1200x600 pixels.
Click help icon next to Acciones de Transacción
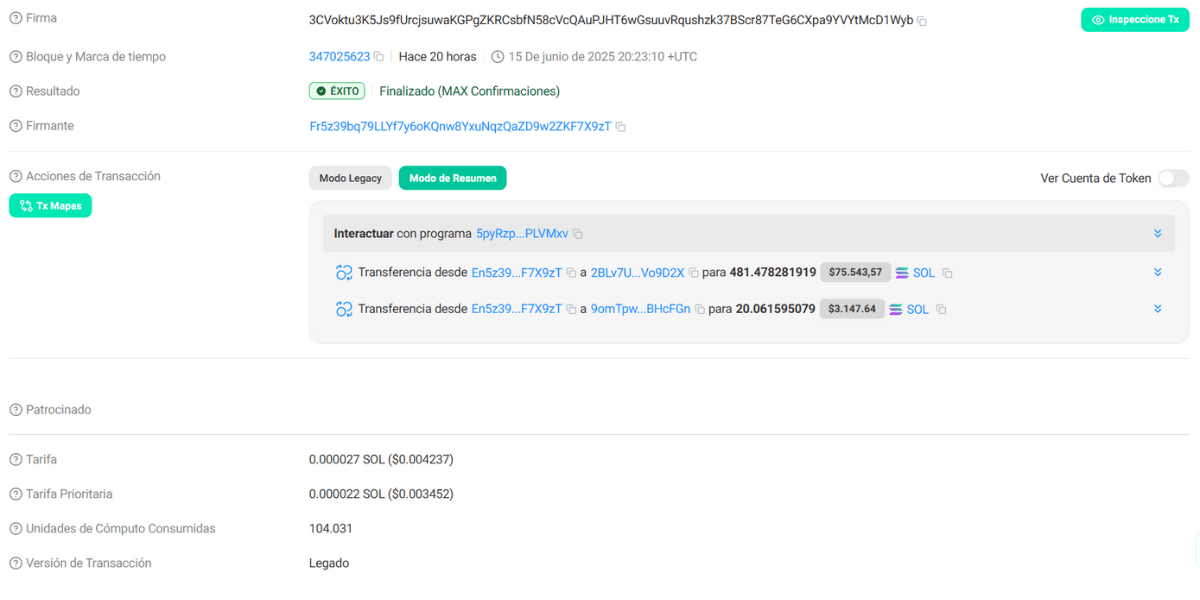[15, 176]
